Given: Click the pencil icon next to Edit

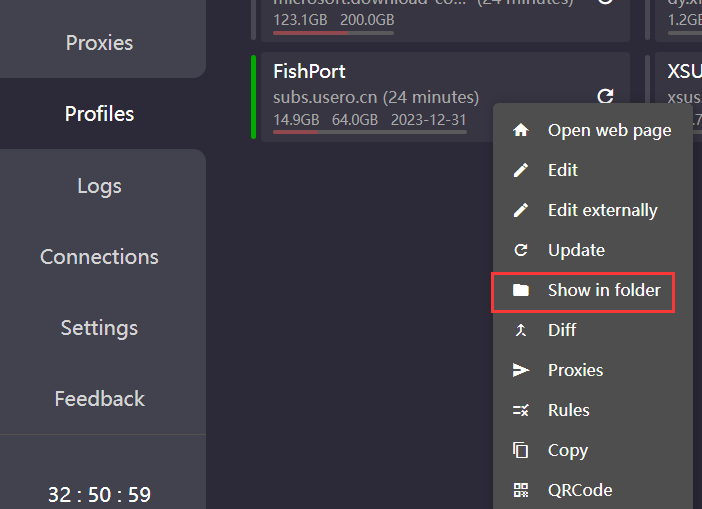Looking at the screenshot, I should pos(520,170).
